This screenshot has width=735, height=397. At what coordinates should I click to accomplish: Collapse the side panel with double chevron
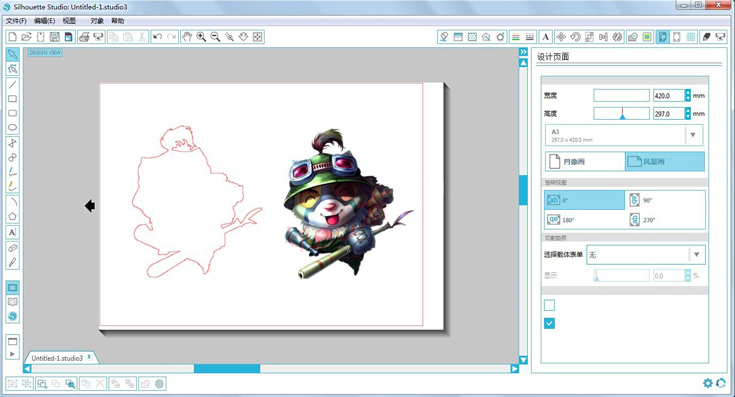click(524, 52)
